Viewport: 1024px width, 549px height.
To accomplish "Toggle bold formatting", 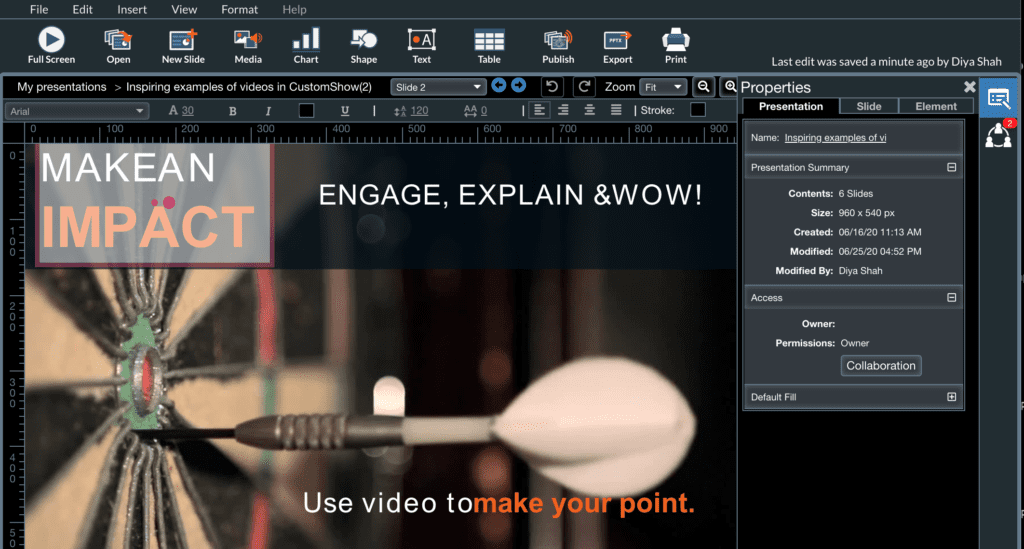I will (232, 111).
